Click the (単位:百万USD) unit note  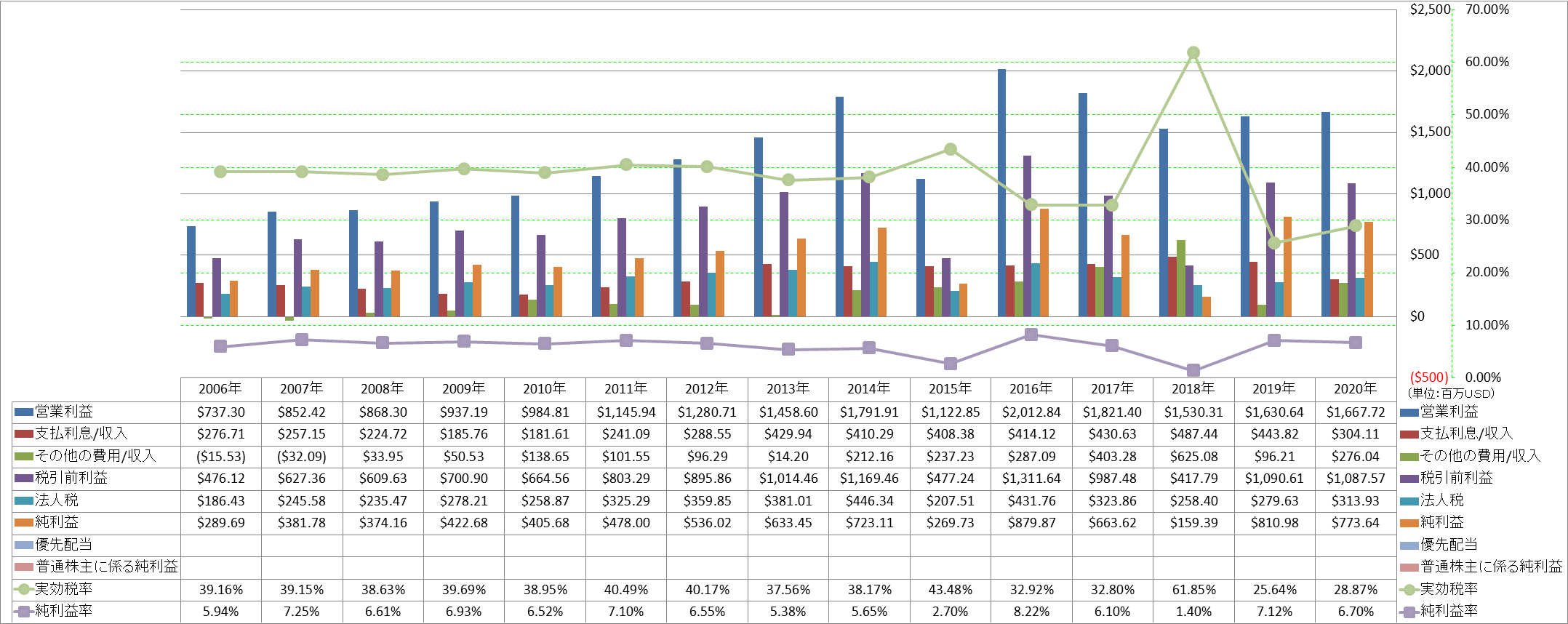click(1451, 393)
